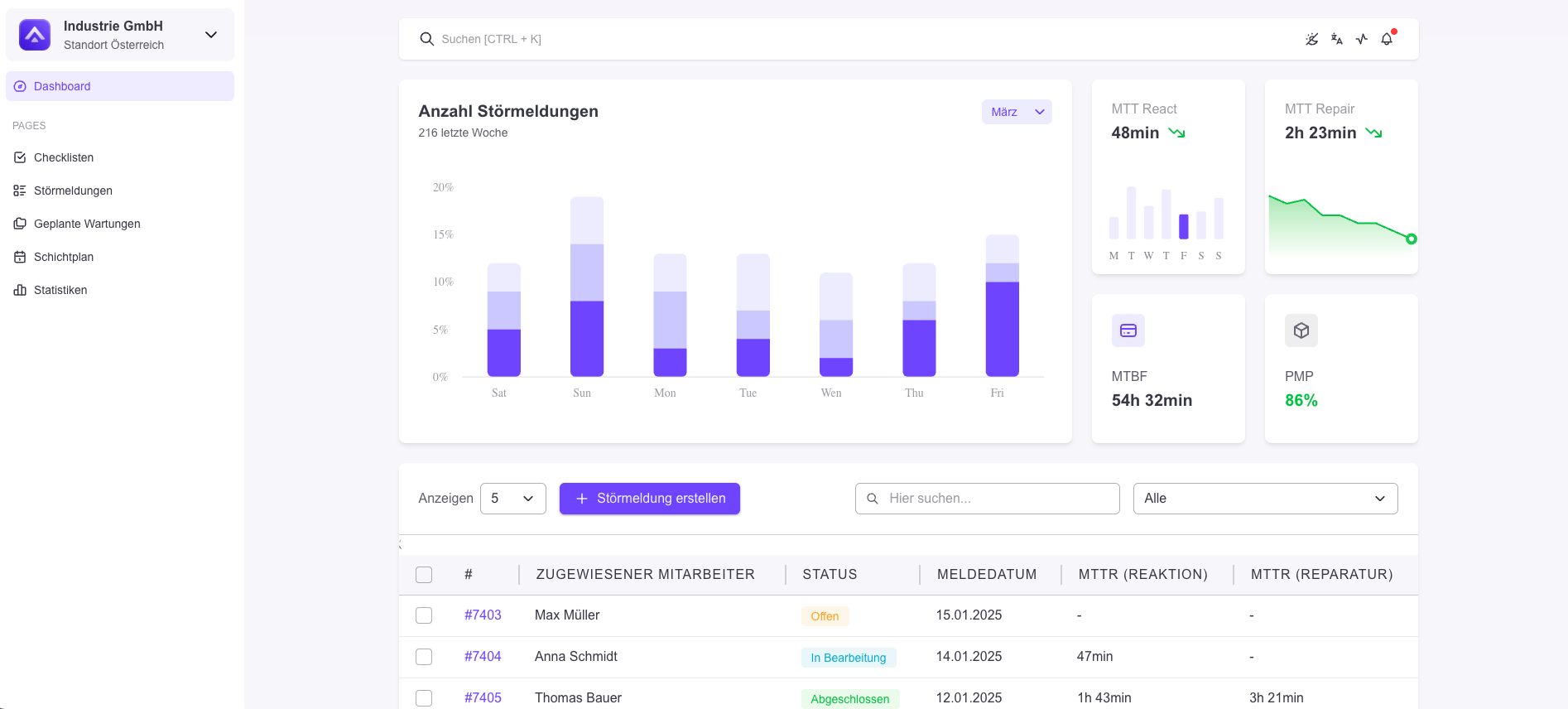Check the box for row #7403
This screenshot has width=1568, height=709.
pyautogui.click(x=424, y=615)
